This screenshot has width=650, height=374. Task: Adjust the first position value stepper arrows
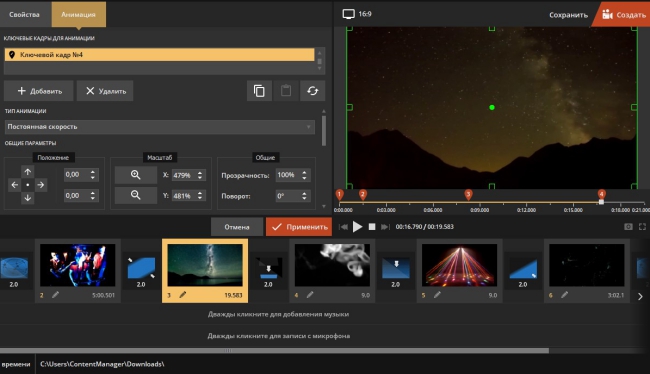tap(93, 175)
